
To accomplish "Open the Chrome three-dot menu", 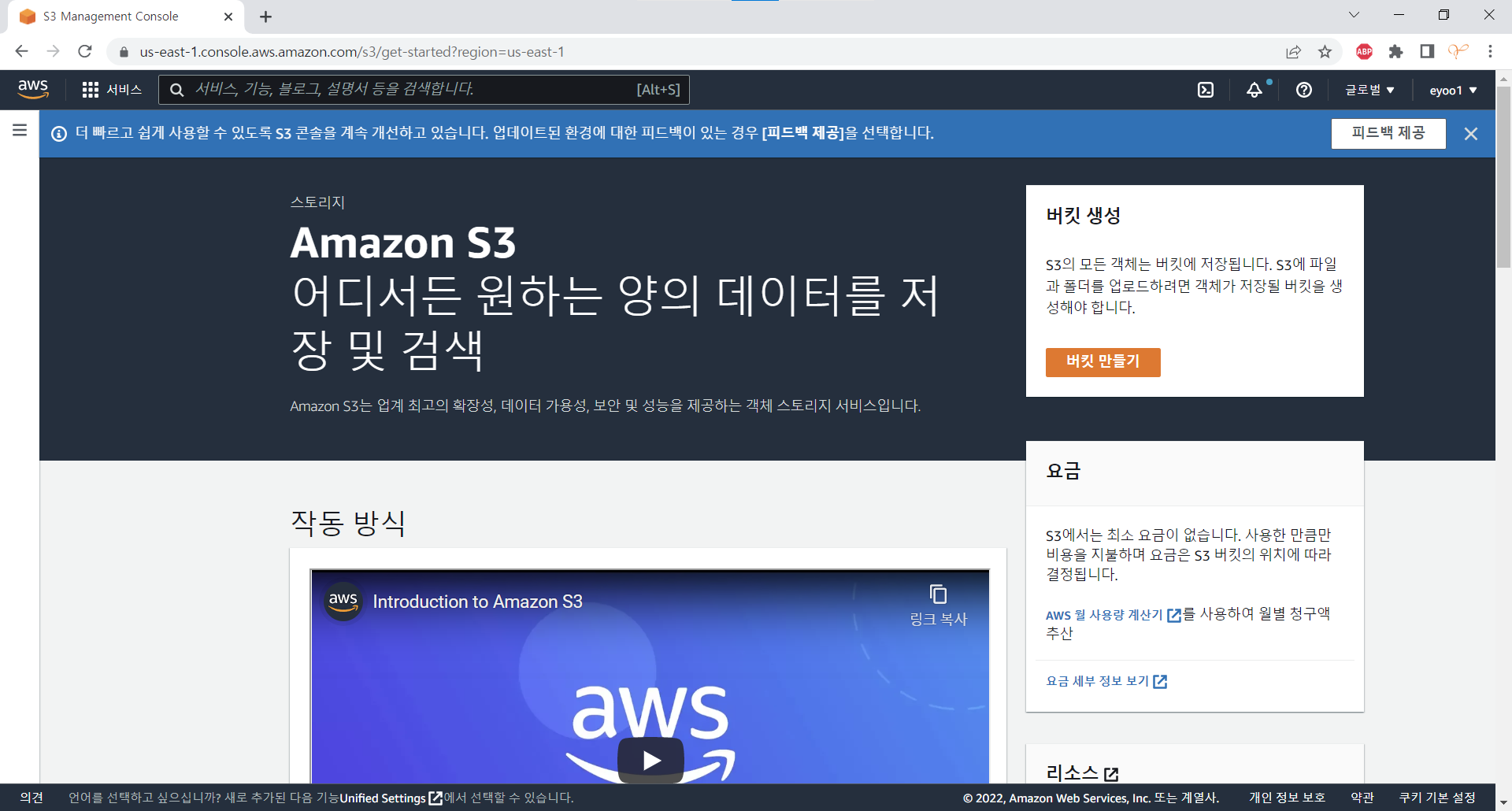I will click(x=1490, y=52).
